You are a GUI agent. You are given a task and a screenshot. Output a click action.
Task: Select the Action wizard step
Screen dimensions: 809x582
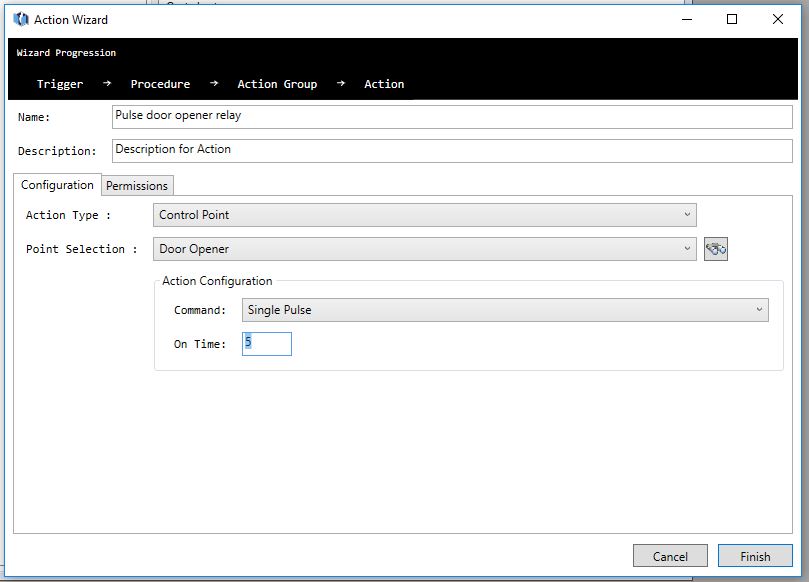pyautogui.click(x=384, y=84)
